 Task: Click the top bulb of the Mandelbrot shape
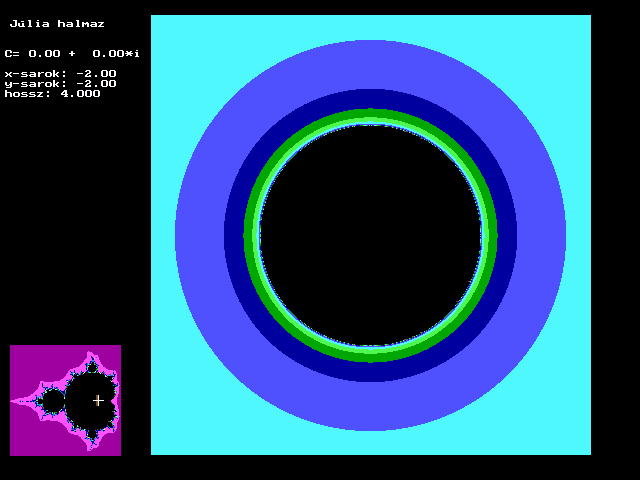(x=91, y=366)
